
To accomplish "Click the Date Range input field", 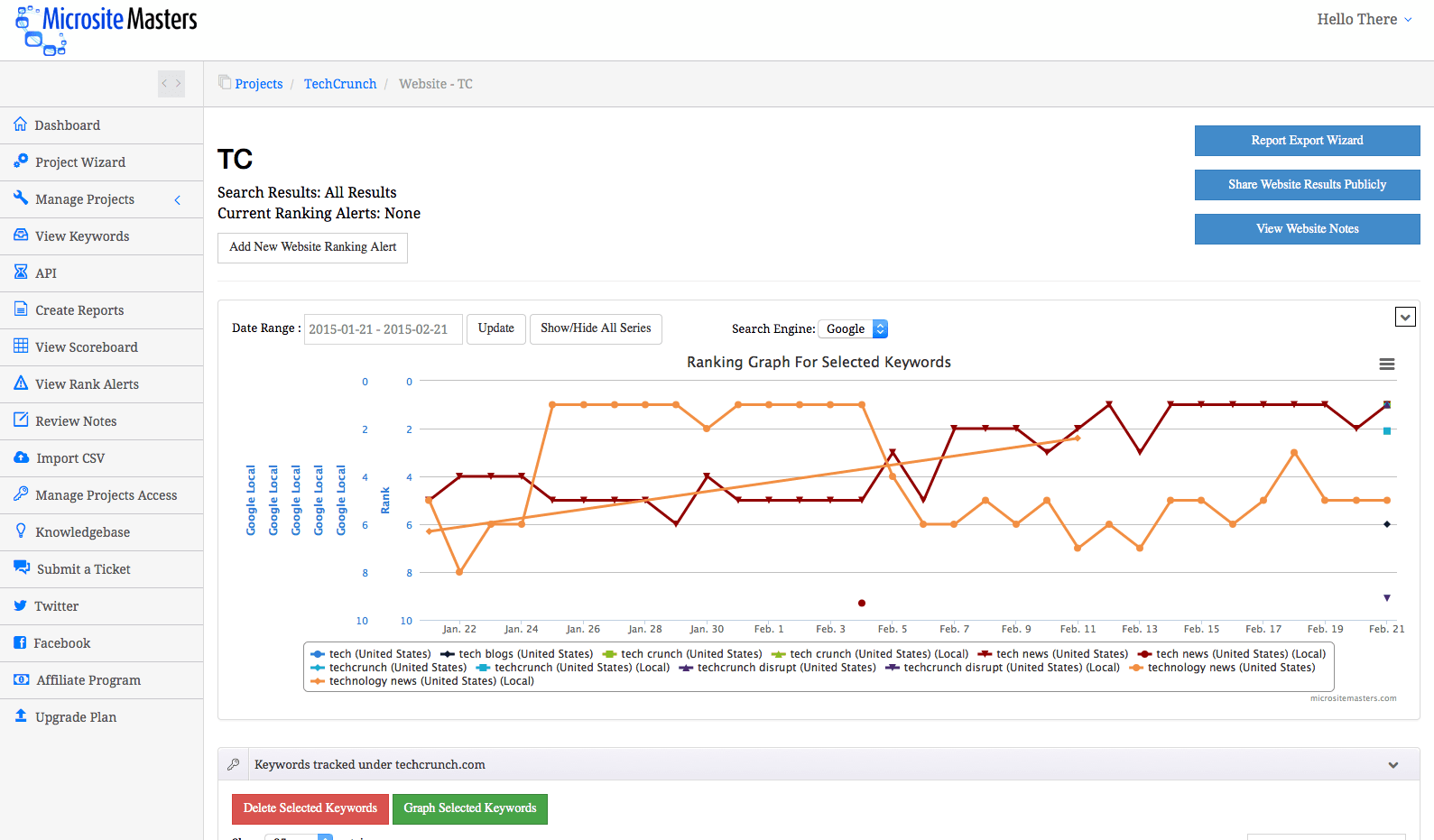I will tap(383, 329).
